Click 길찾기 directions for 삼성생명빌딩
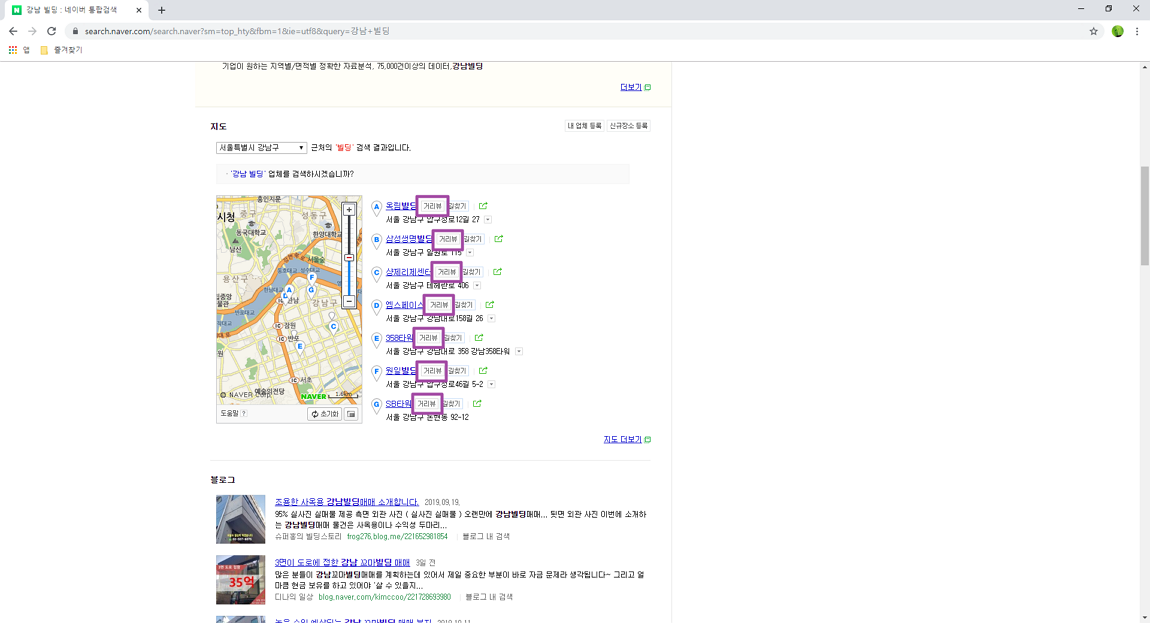This screenshot has height=623, width=1150. pyautogui.click(x=473, y=239)
